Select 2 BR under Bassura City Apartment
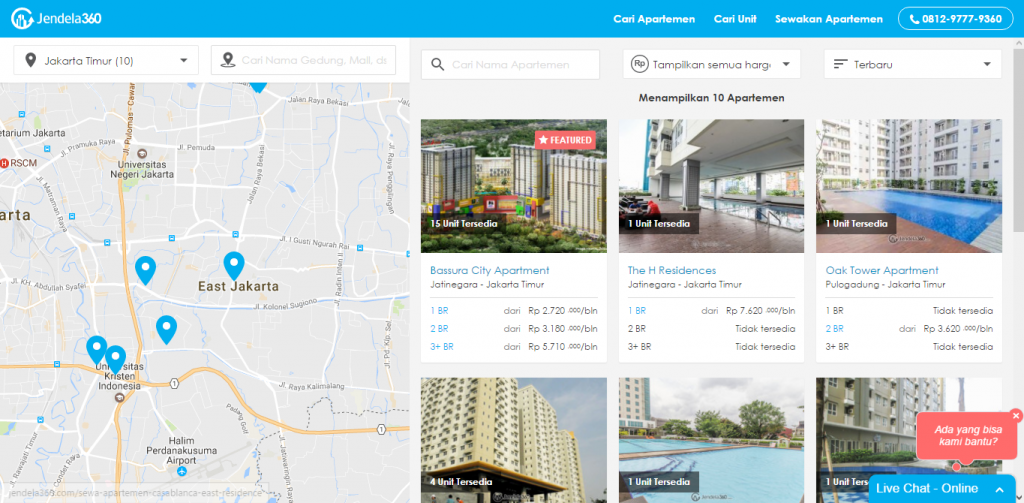Screen dimensions: 1024x503 pos(439,329)
